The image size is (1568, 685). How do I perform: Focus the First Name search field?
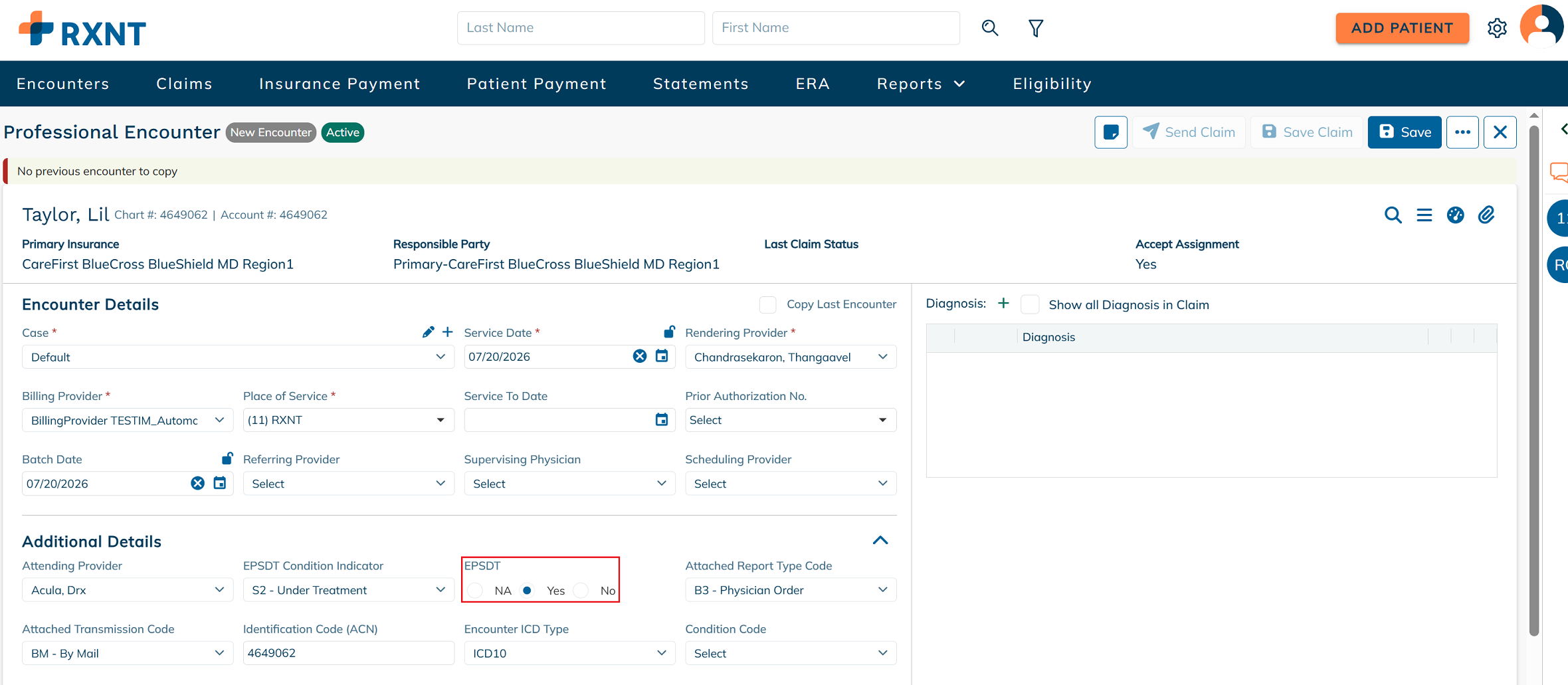pos(836,28)
